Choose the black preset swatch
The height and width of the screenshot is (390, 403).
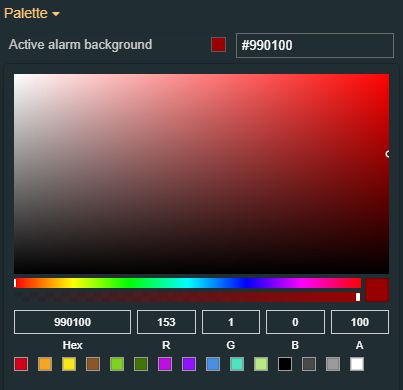(x=285, y=364)
